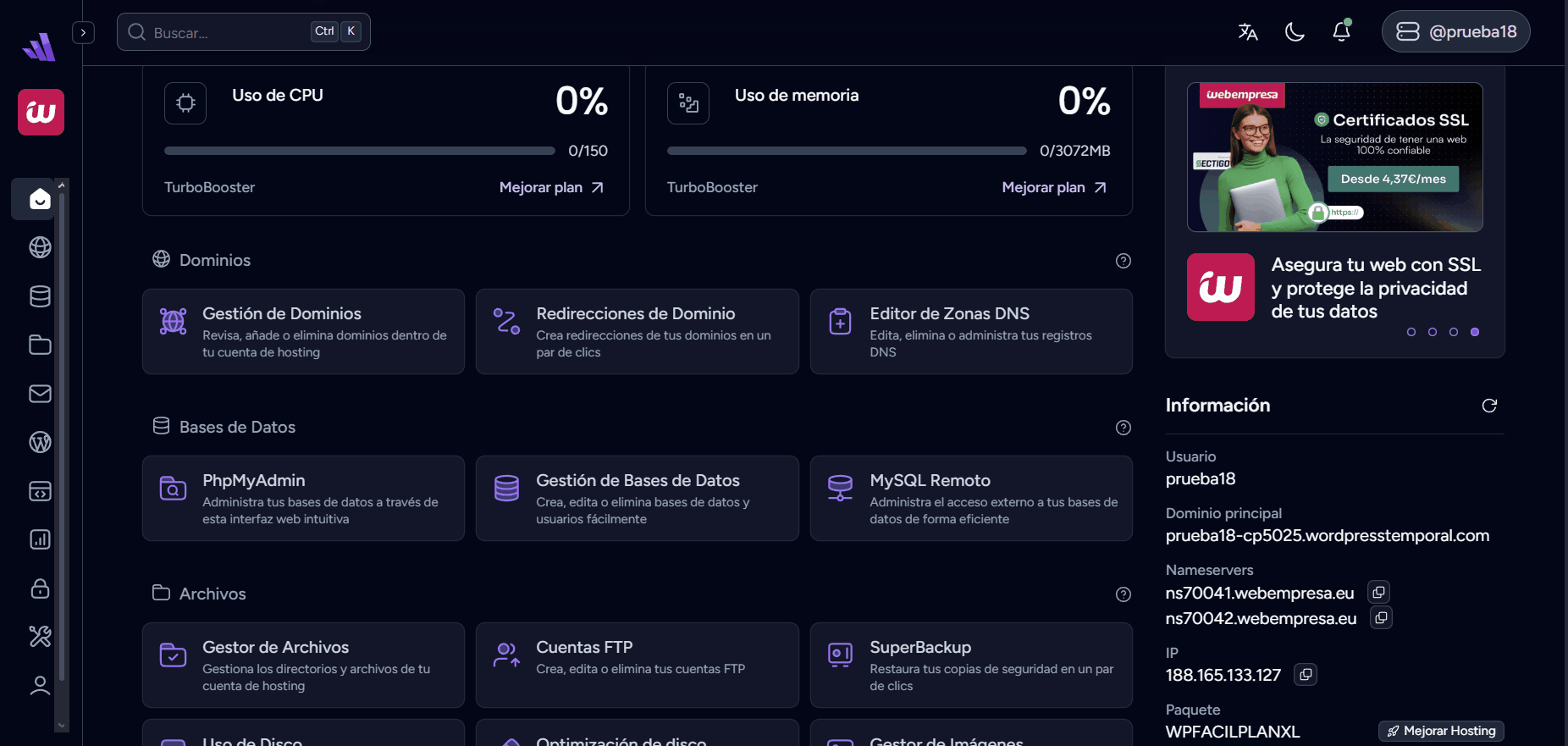The image size is (1568, 746).
Task: Show help for Dominios section
Action: [x=1124, y=261]
